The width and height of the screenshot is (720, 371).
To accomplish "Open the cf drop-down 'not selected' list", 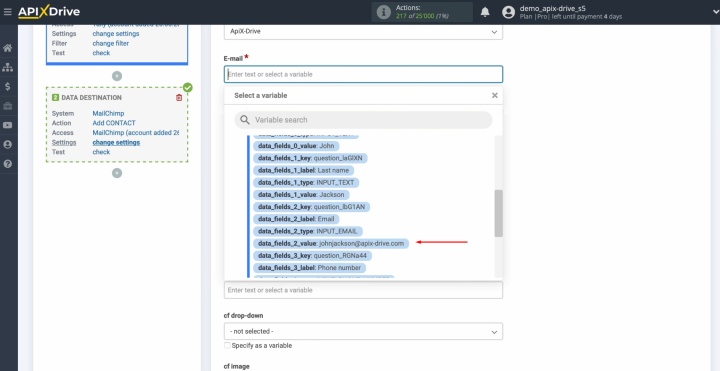I will [x=363, y=331].
